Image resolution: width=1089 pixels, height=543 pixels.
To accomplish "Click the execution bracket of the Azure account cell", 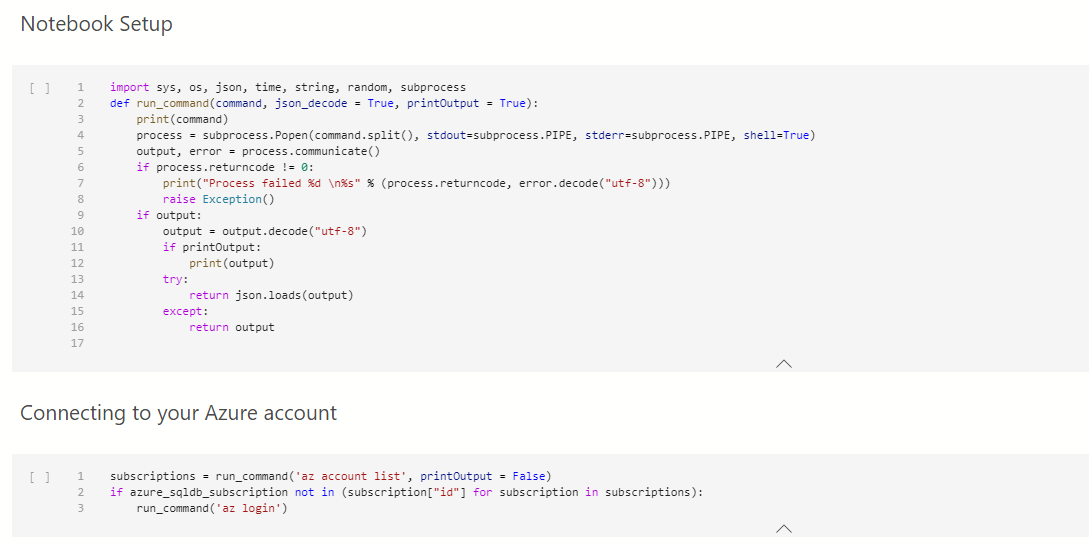I will click(40, 476).
